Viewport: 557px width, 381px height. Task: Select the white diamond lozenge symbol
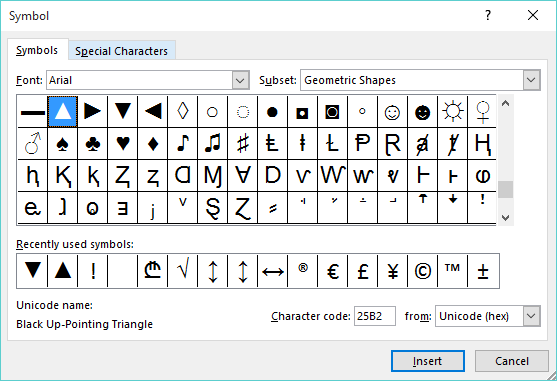coord(183,112)
